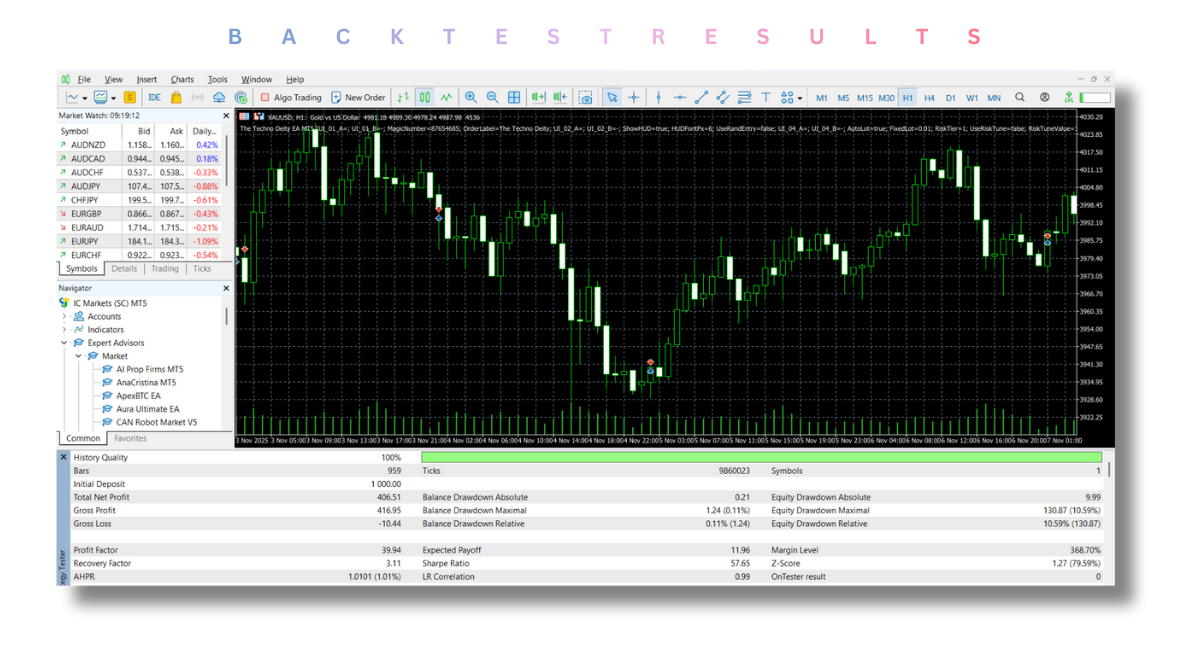Select the Crosshair tool

coord(634,97)
